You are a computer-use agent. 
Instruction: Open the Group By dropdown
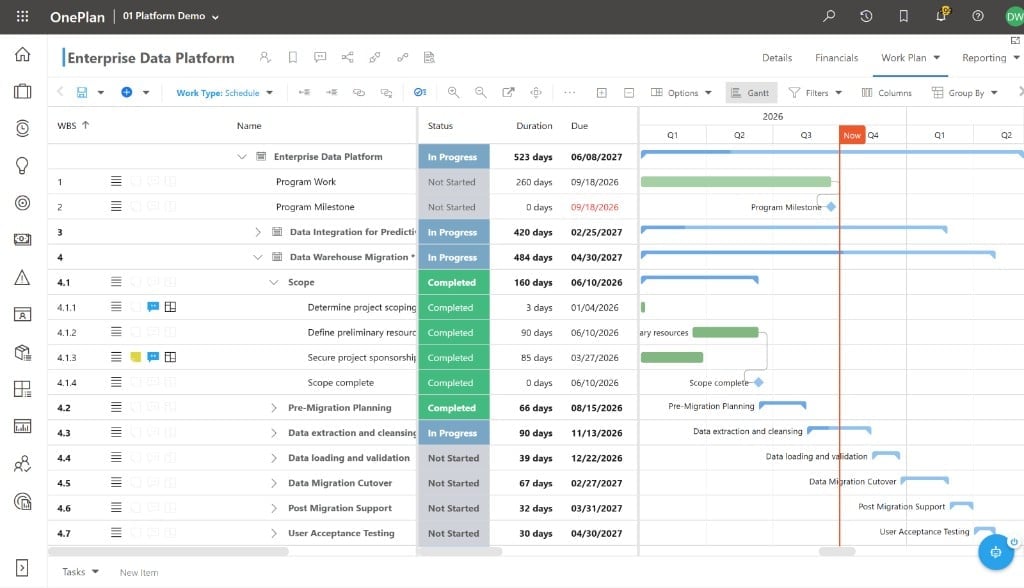(965, 93)
